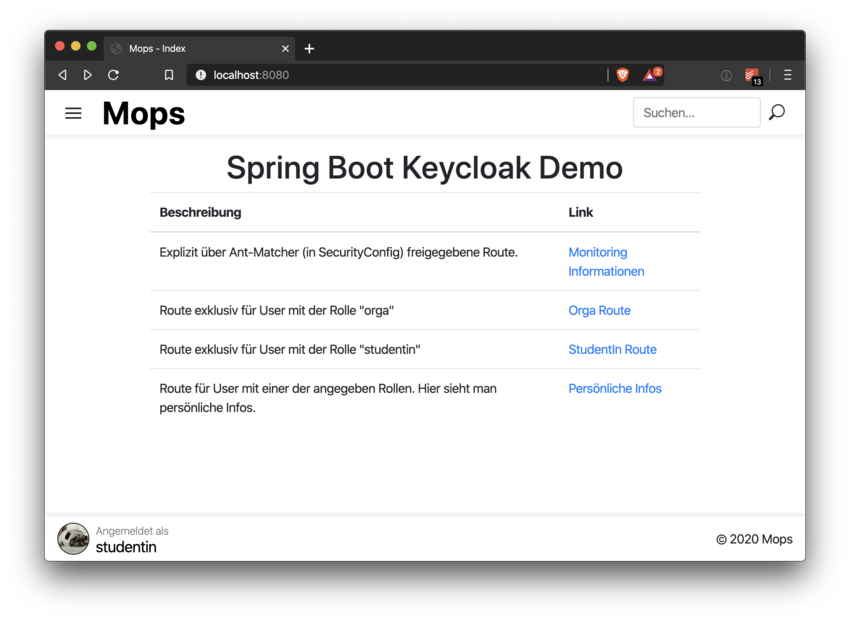
Task: Focus the Suchen... search field
Action: [x=697, y=113]
